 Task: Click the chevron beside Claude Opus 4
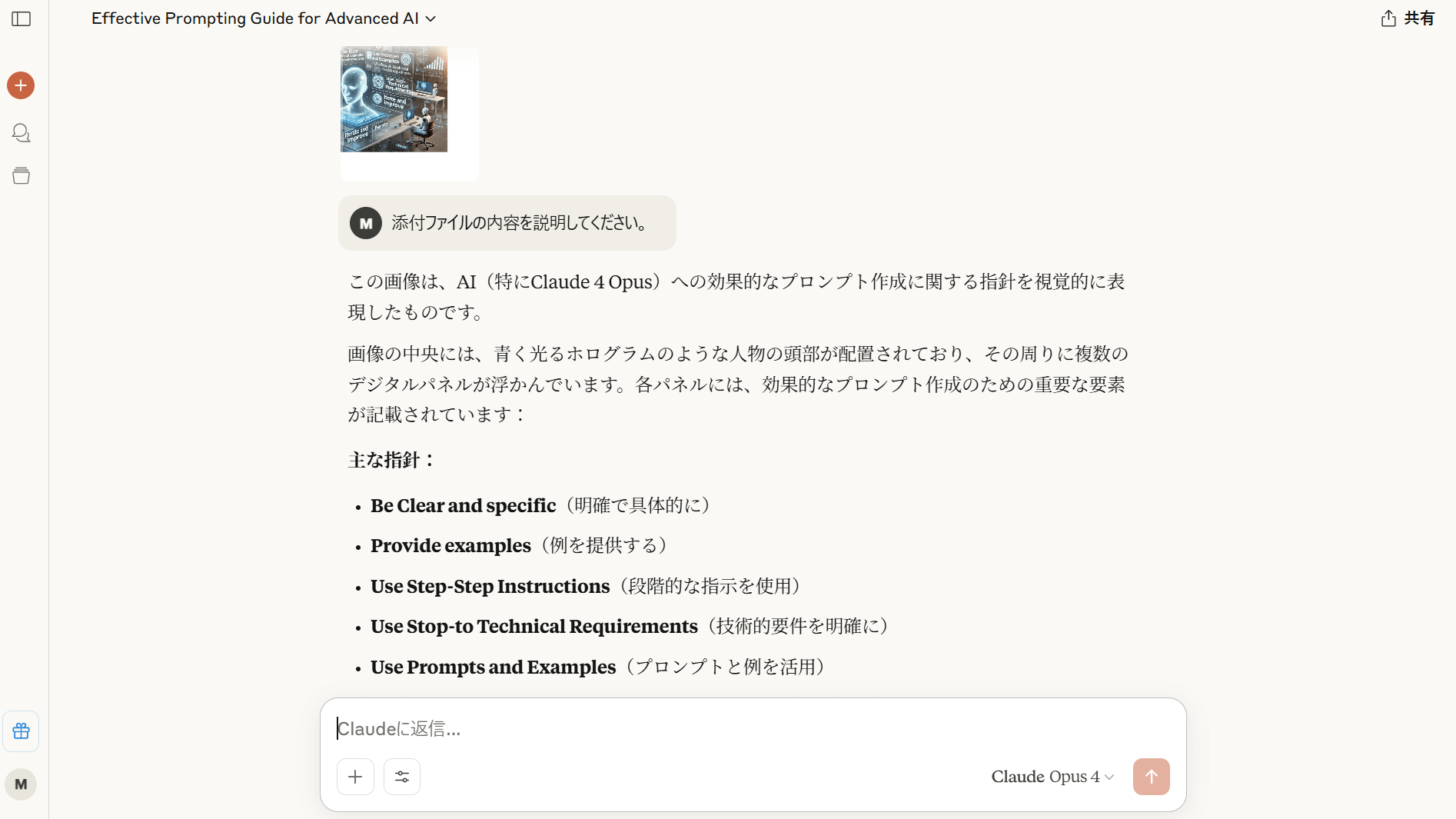[x=1109, y=777]
